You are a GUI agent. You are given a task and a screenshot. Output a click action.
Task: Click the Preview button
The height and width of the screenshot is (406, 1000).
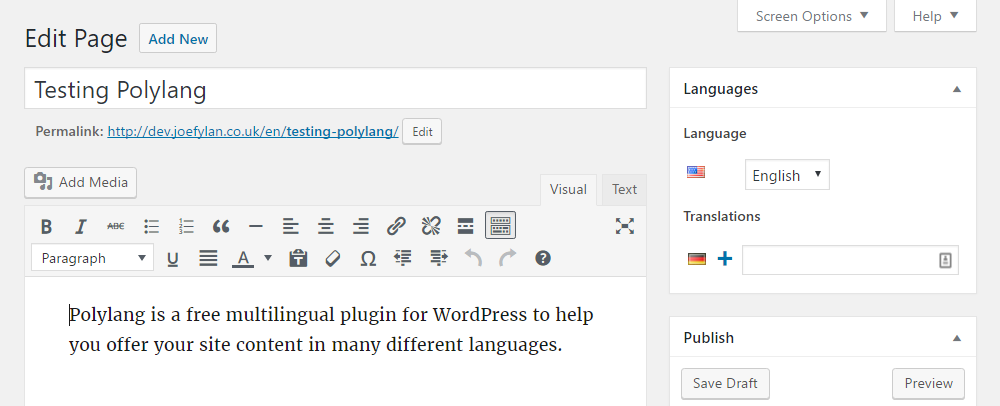click(x=929, y=383)
